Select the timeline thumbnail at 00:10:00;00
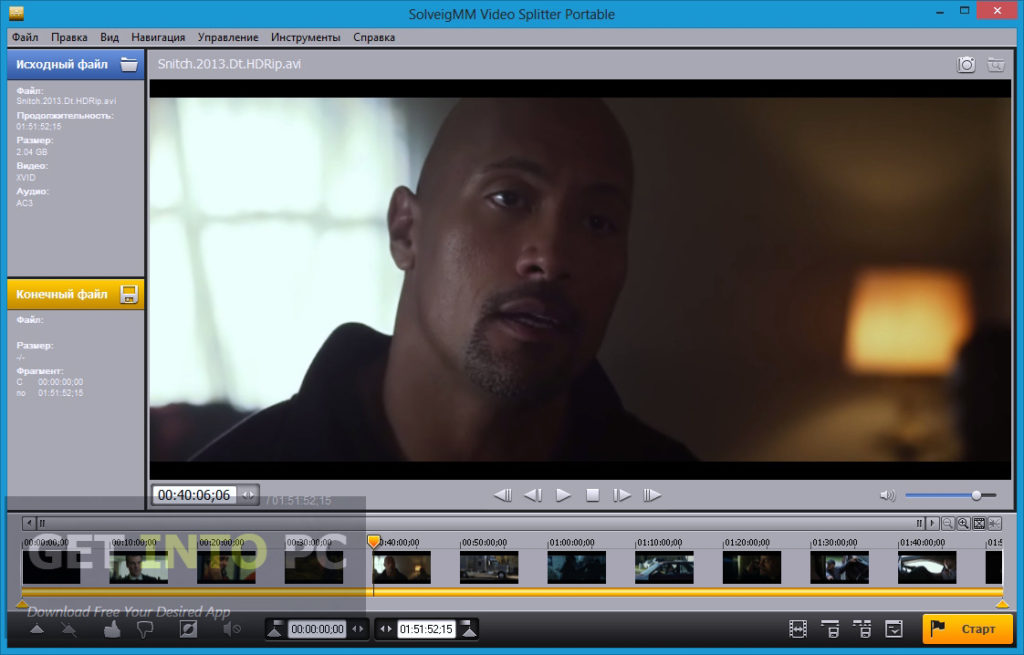 click(138, 567)
